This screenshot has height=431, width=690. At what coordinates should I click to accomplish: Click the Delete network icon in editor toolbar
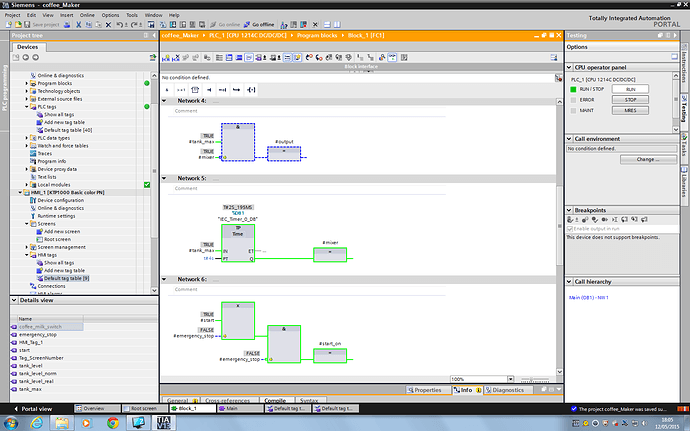[x=176, y=58]
